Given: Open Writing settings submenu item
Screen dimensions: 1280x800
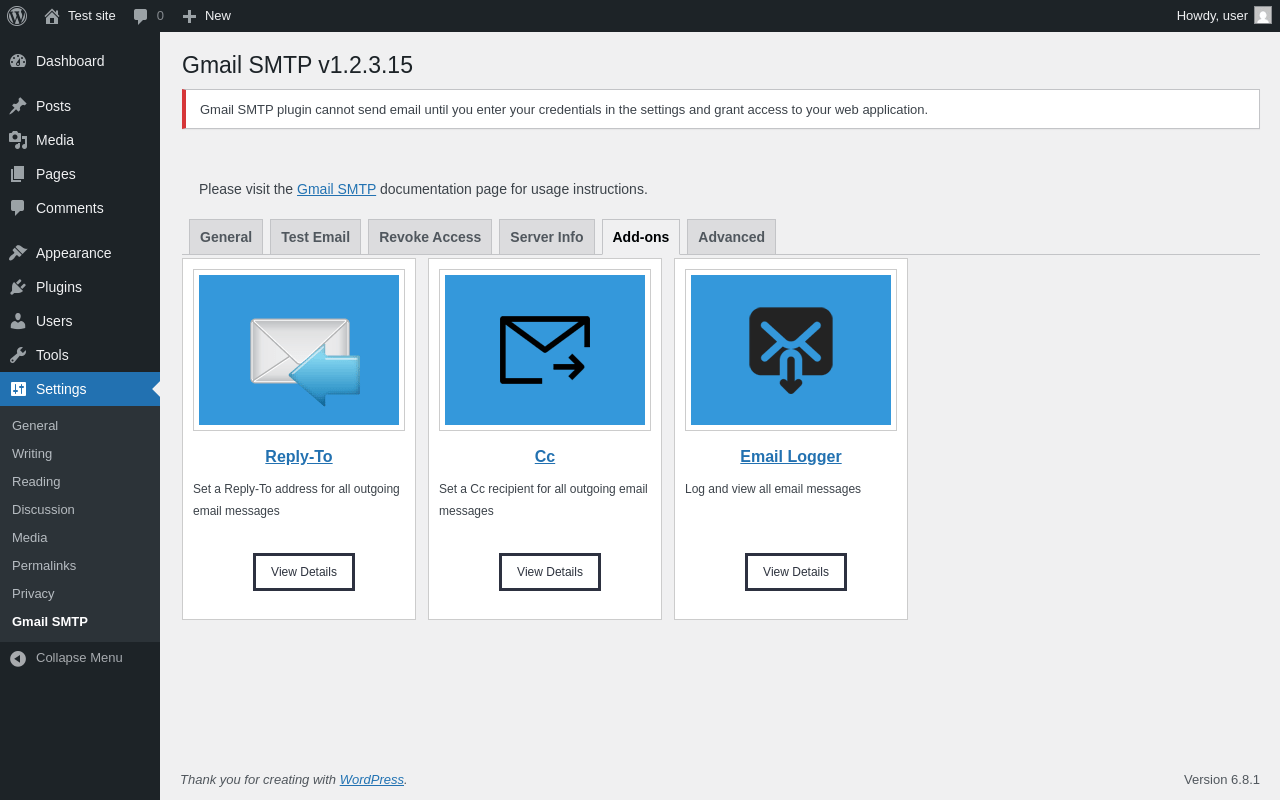Looking at the screenshot, I should click(32, 453).
